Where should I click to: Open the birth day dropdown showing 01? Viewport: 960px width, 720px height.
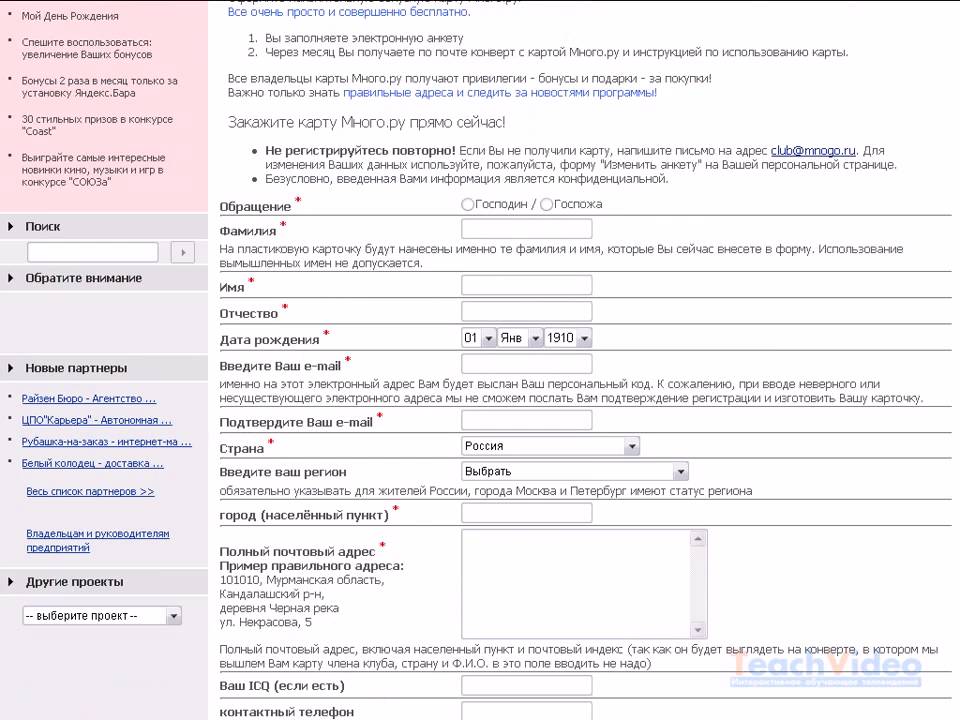(478, 338)
